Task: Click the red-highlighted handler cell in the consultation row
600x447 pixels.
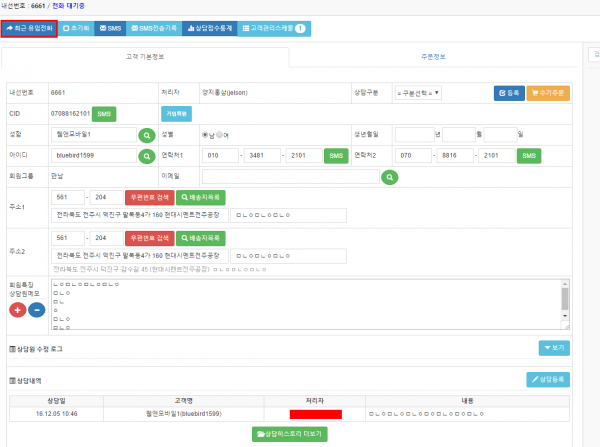Action: click(x=316, y=412)
